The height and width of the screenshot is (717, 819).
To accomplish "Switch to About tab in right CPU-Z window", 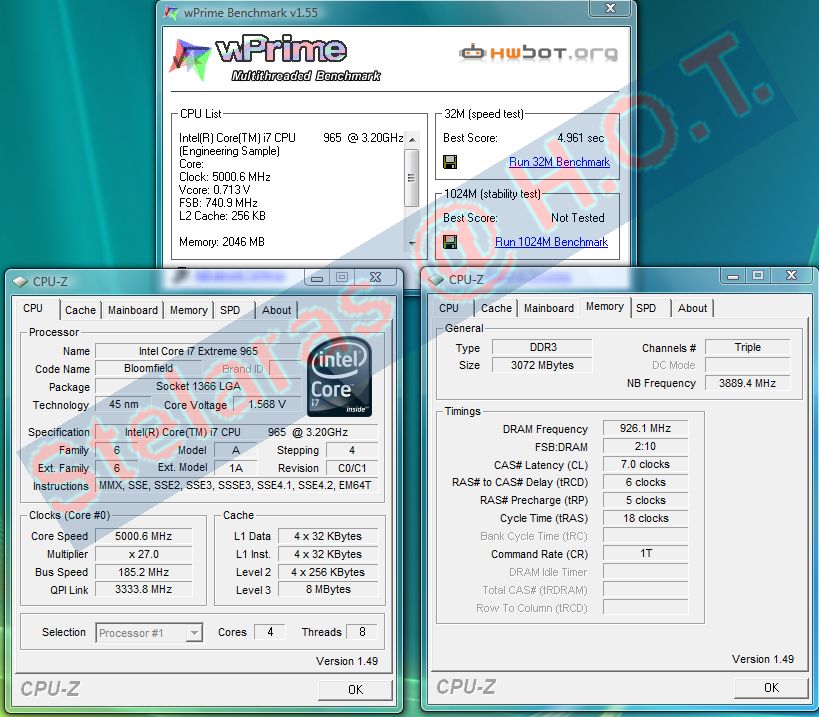I will (x=692, y=308).
